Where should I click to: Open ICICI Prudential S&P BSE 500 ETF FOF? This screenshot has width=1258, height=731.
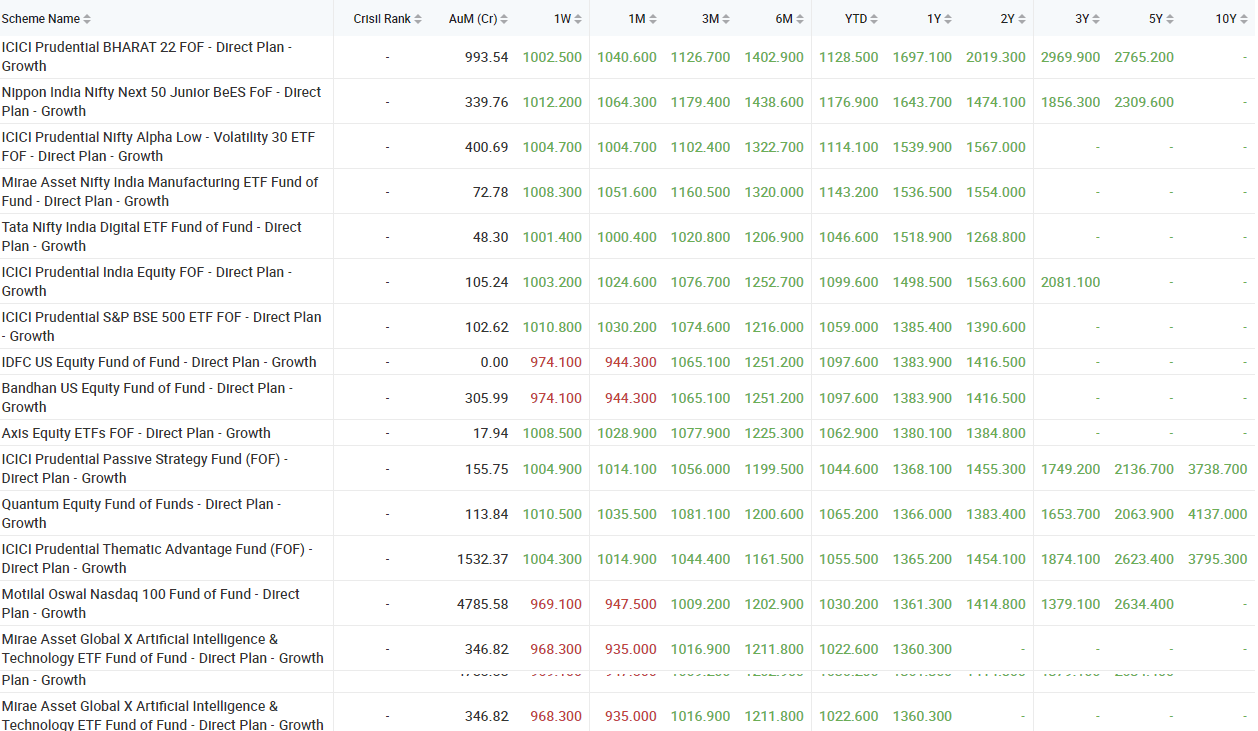pos(162,327)
